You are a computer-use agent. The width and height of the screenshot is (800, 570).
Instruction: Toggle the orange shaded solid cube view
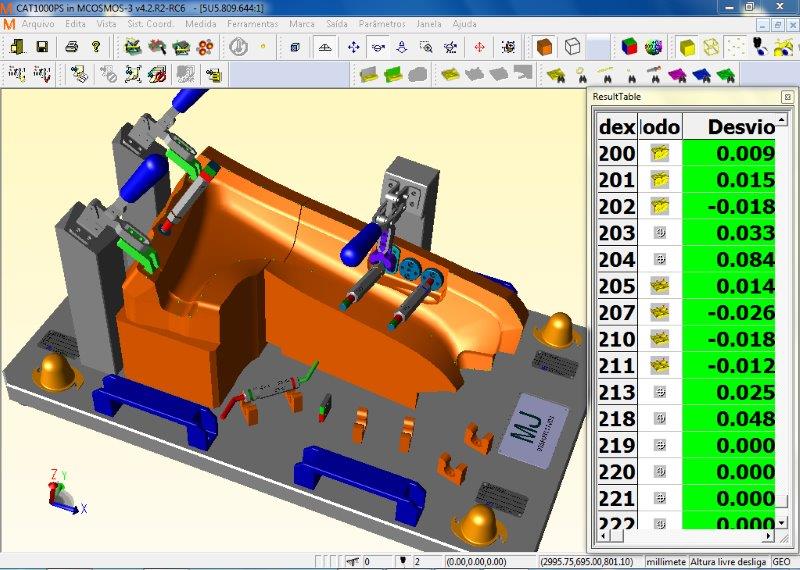pos(544,47)
